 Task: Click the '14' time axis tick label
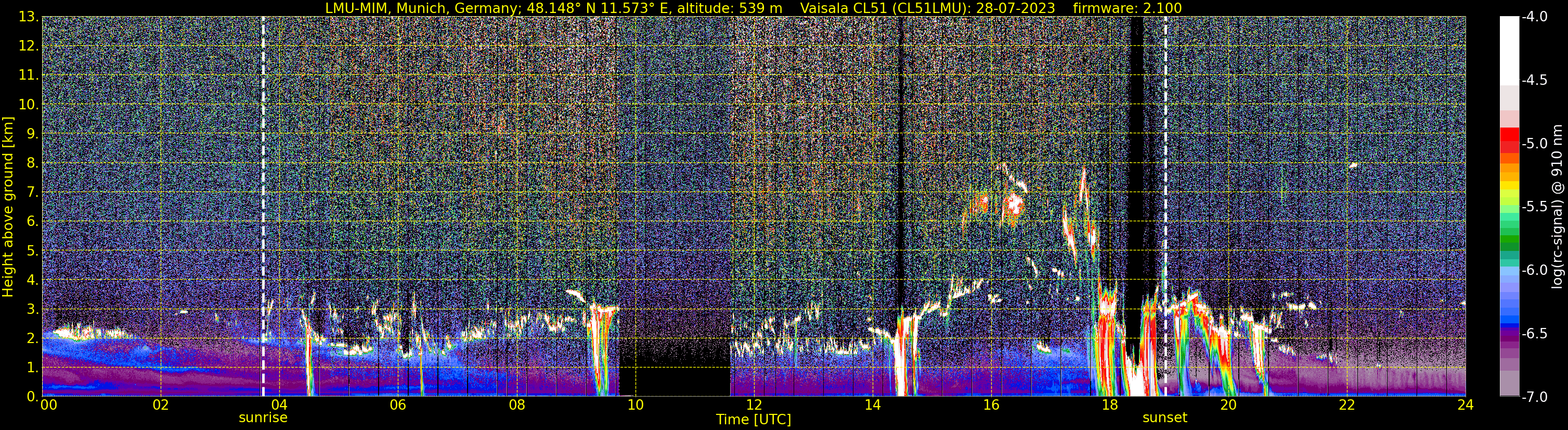tap(872, 406)
